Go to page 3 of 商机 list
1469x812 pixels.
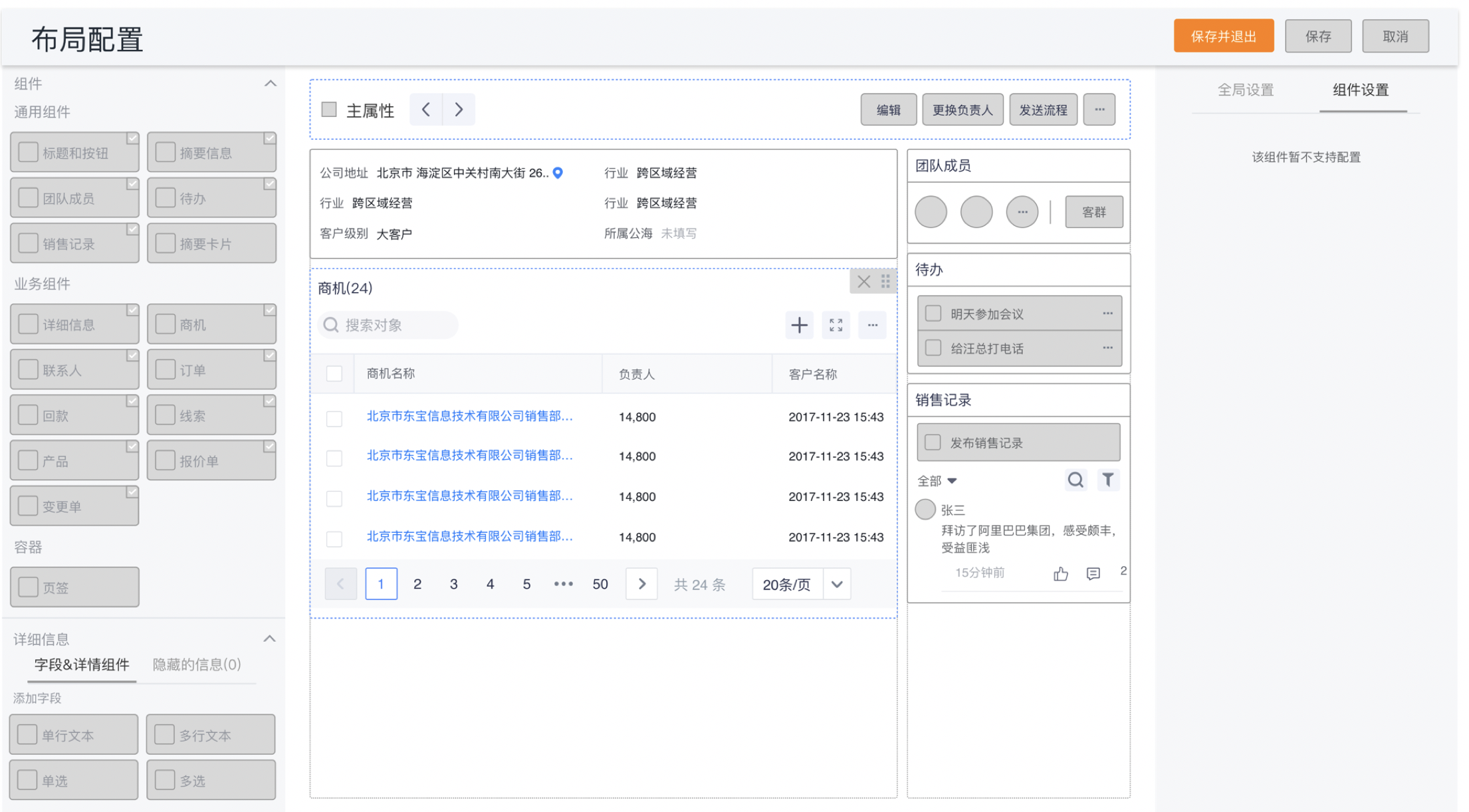(x=453, y=584)
